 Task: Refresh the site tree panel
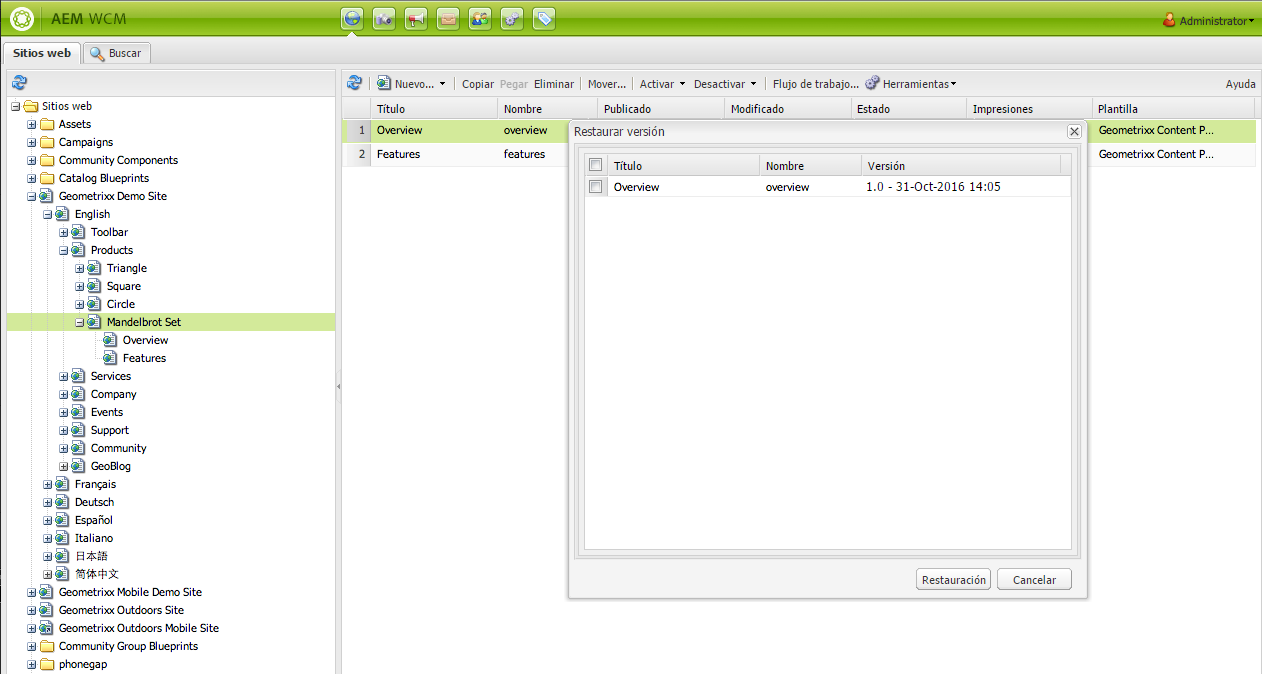coord(19,83)
